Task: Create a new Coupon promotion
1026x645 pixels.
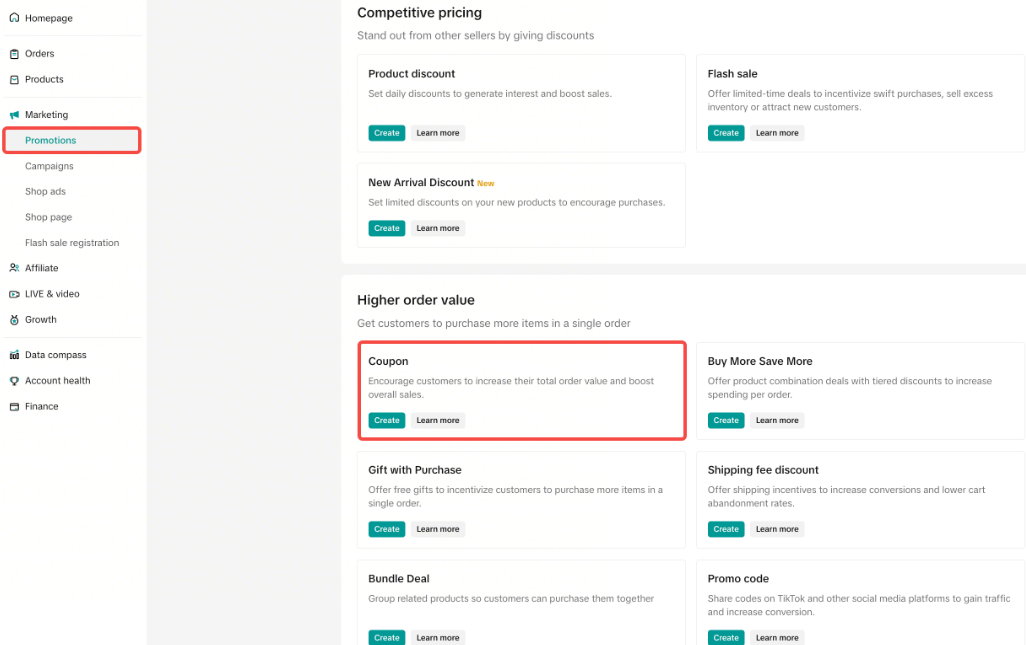Action: (387, 421)
